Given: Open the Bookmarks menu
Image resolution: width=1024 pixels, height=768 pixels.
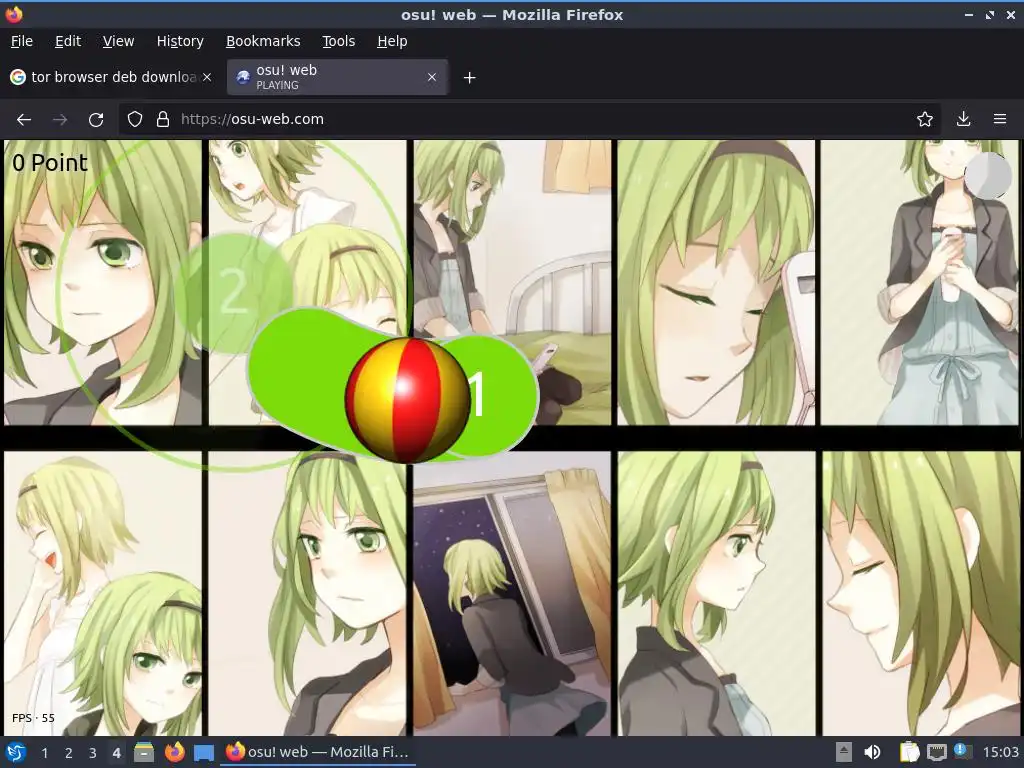Looking at the screenshot, I should 263,41.
